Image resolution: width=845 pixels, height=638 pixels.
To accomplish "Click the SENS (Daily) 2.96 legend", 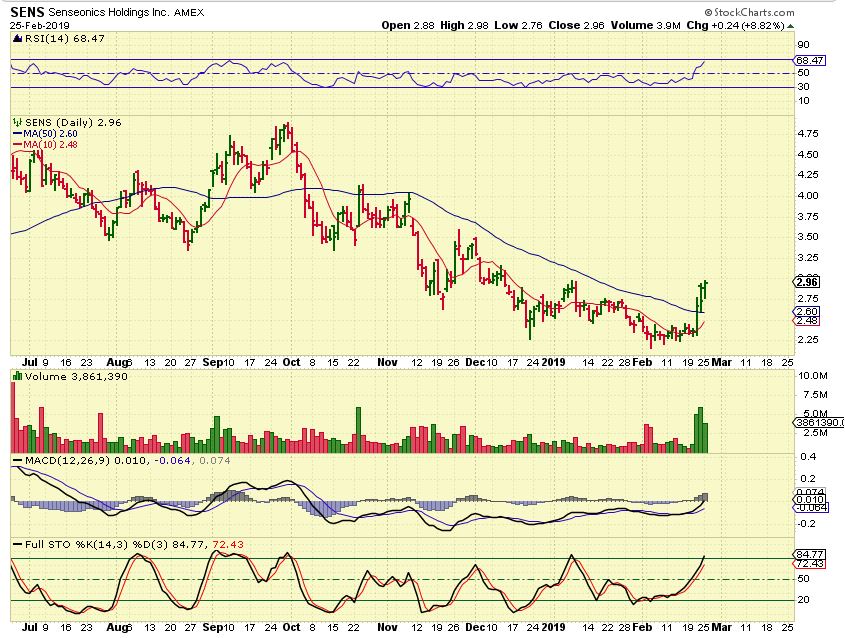I will [73, 123].
